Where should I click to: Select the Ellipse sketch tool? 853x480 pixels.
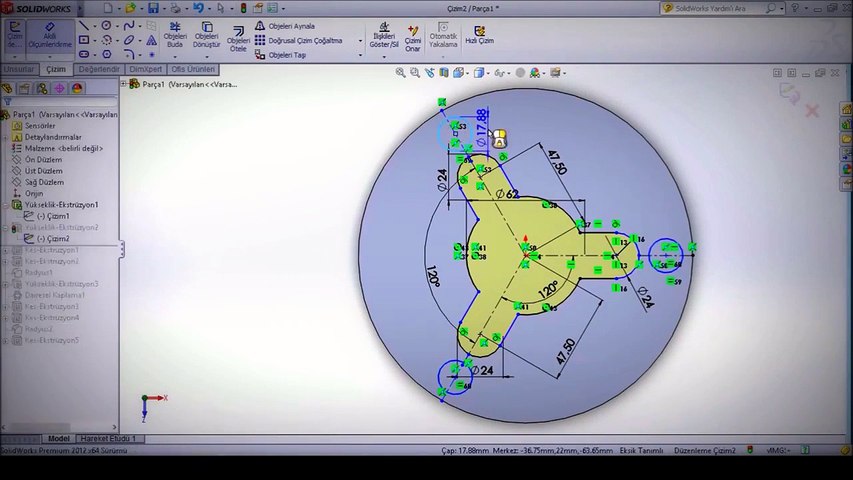coord(129,40)
